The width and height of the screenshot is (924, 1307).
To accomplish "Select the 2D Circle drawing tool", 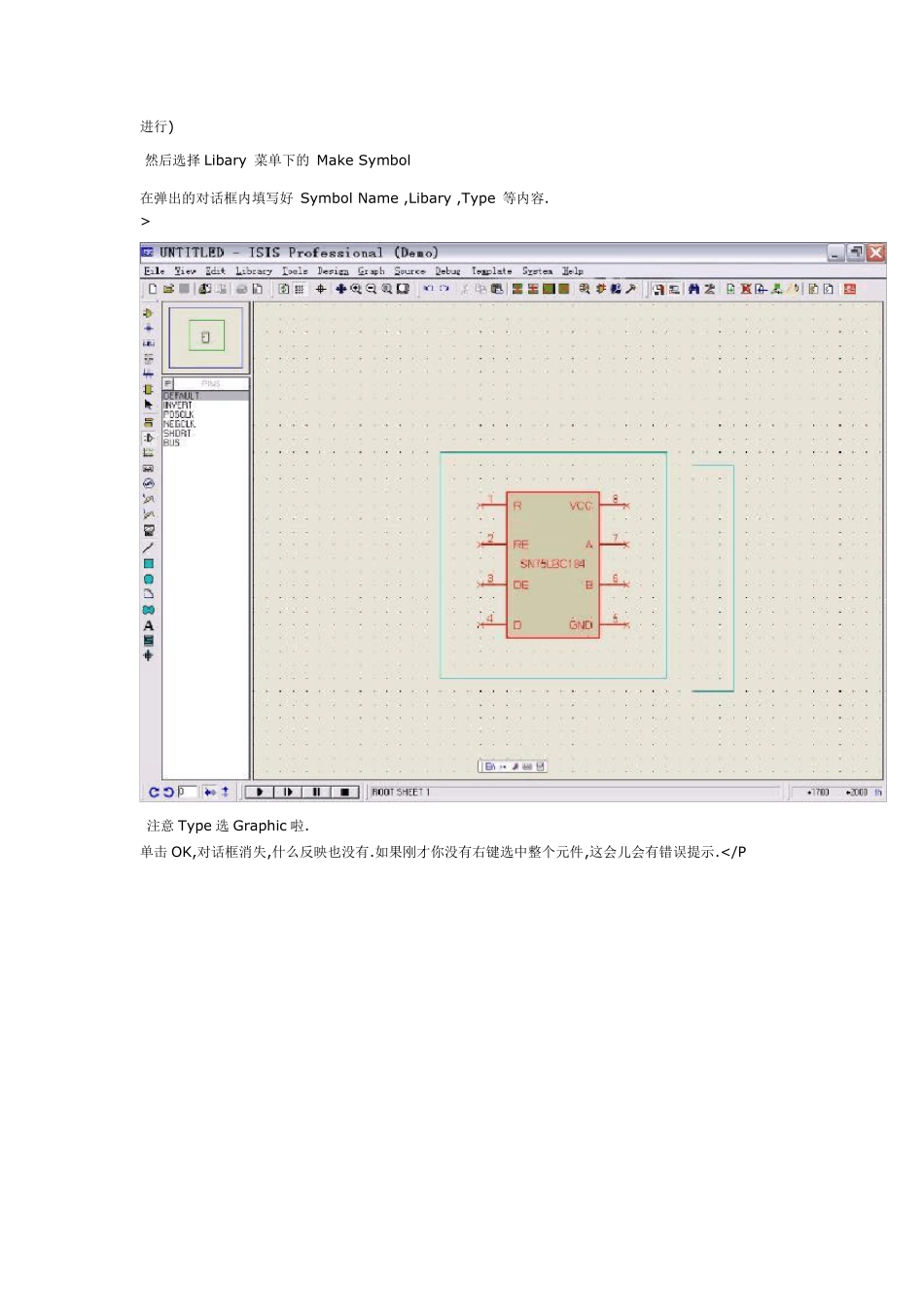I will [148, 579].
